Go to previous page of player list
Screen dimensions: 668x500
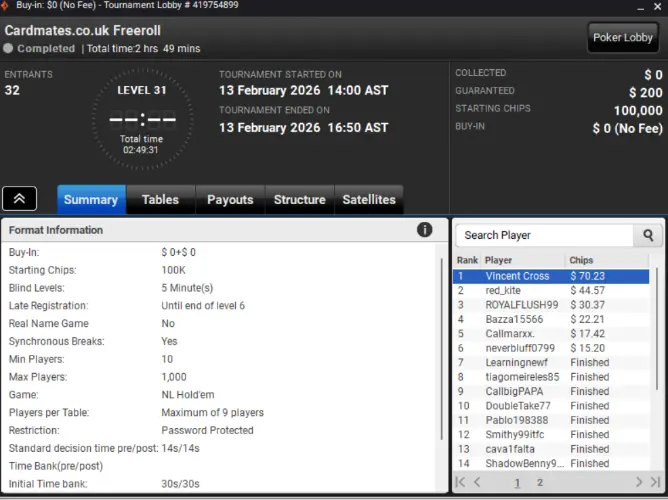479,482
